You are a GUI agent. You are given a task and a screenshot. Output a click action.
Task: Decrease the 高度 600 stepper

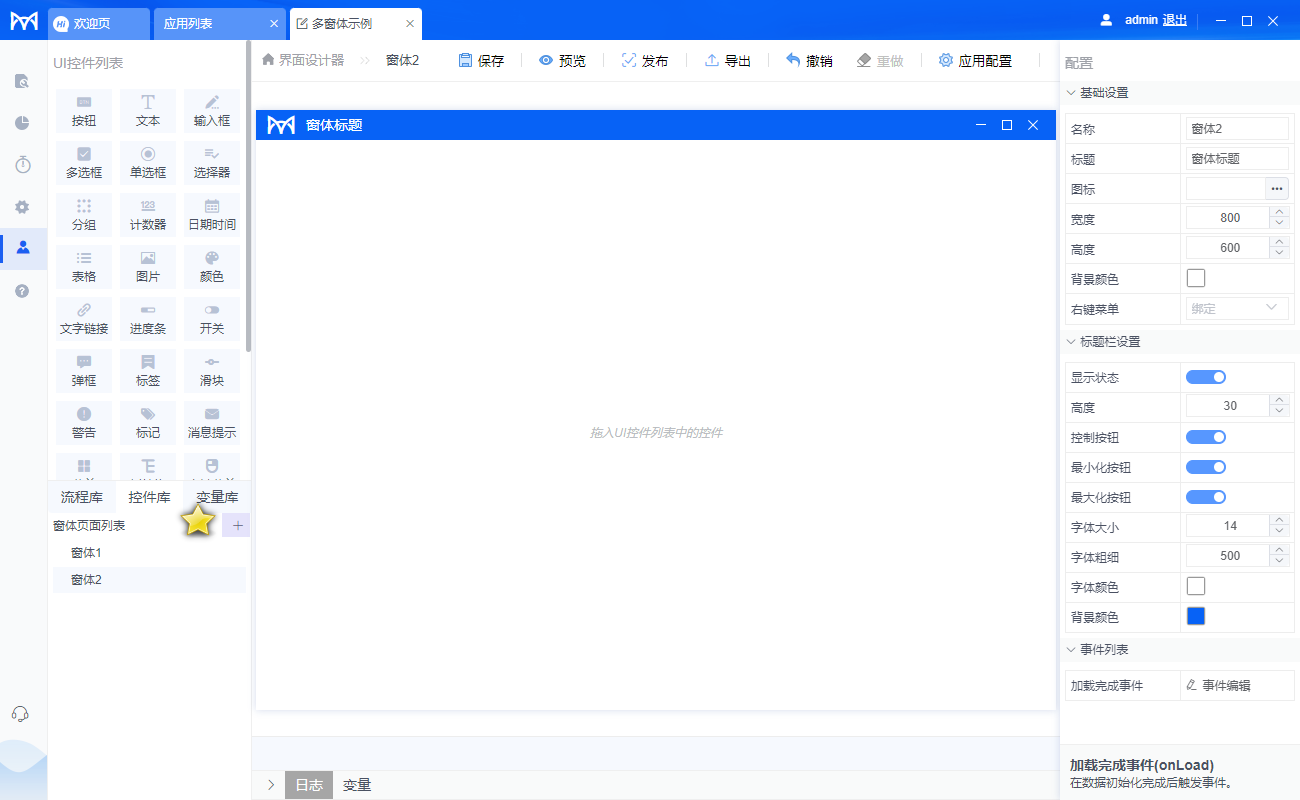point(1279,254)
